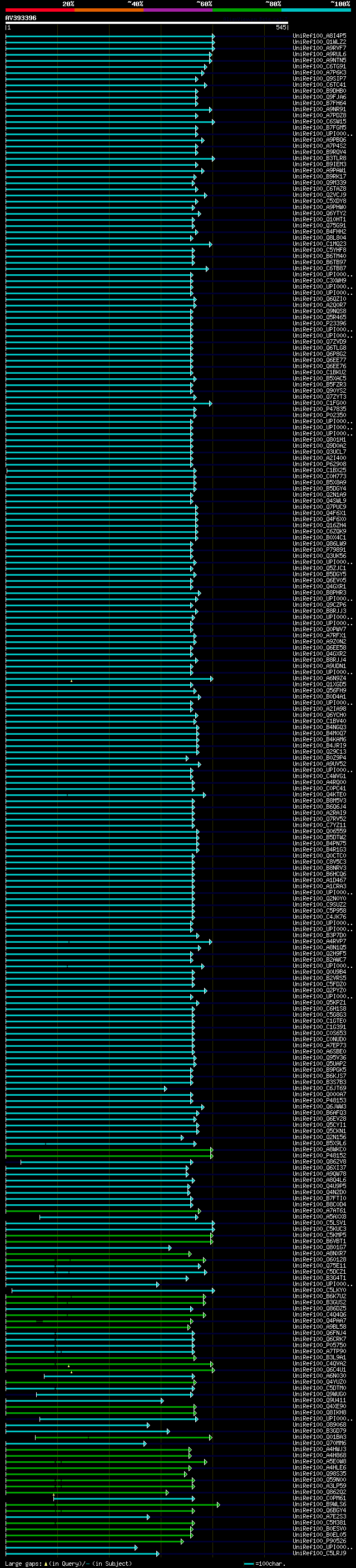This screenshot has width=356, height=1568.
Task: Select the UniRef100_Q6YTY2 label
Action: point(319,214)
